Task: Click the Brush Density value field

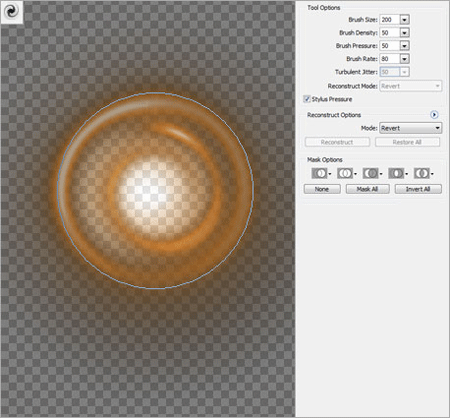Action: 390,33
